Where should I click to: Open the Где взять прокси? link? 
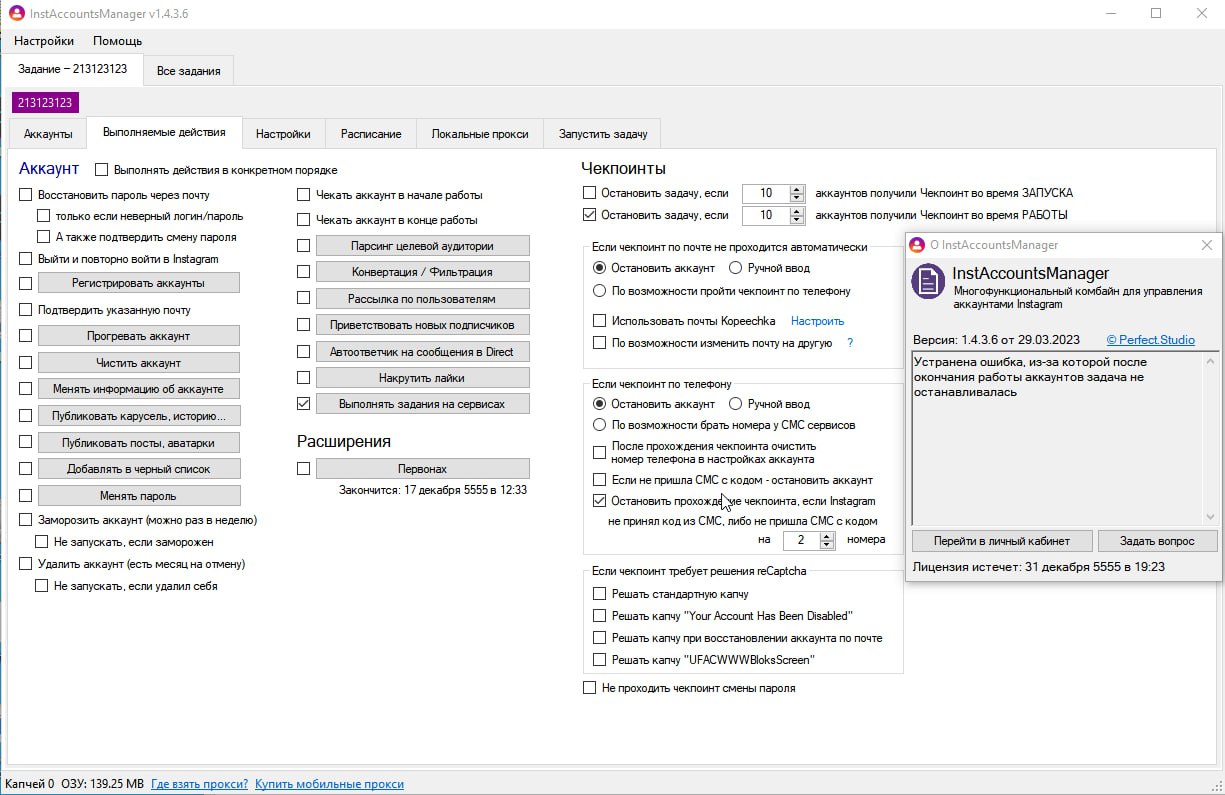(x=200, y=784)
